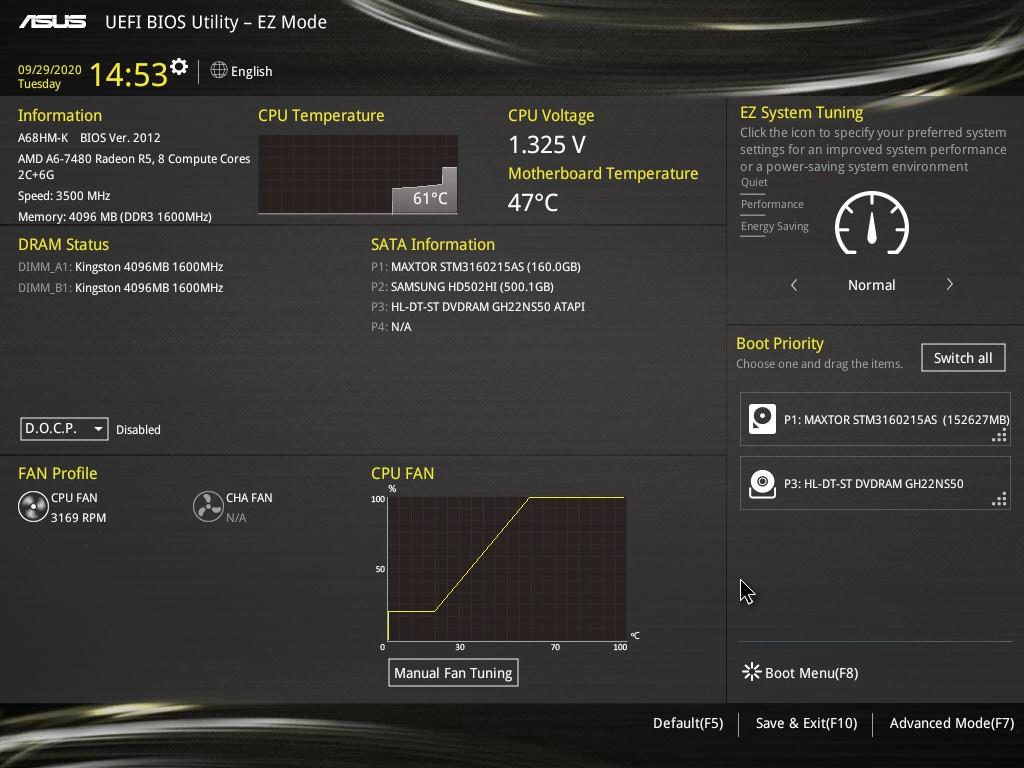Click DIMM_B1 Kingston 4096MB entry

pos(121,287)
